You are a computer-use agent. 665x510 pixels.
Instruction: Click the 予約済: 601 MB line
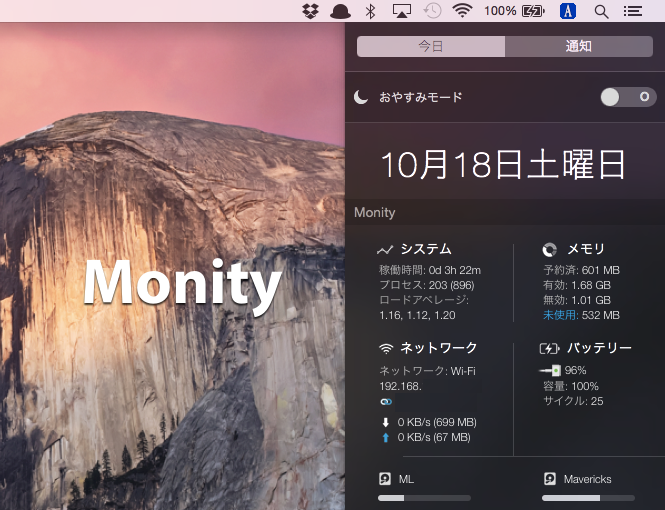point(581,270)
